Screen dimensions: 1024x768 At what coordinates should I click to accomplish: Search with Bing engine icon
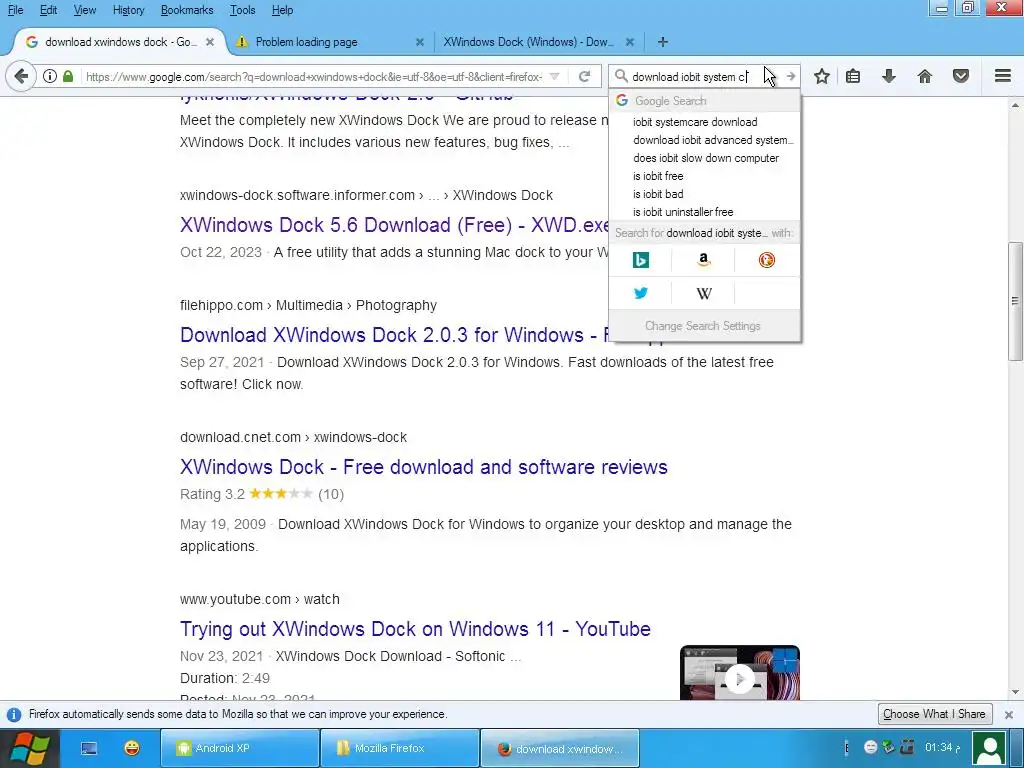[x=641, y=260]
